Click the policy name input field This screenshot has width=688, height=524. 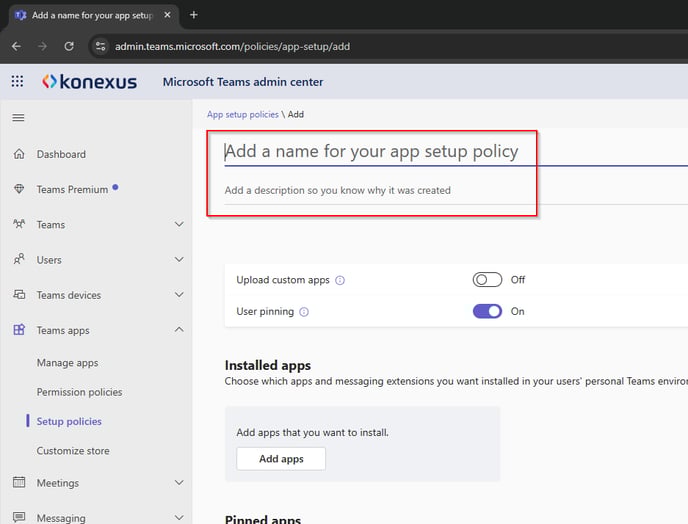coord(456,151)
